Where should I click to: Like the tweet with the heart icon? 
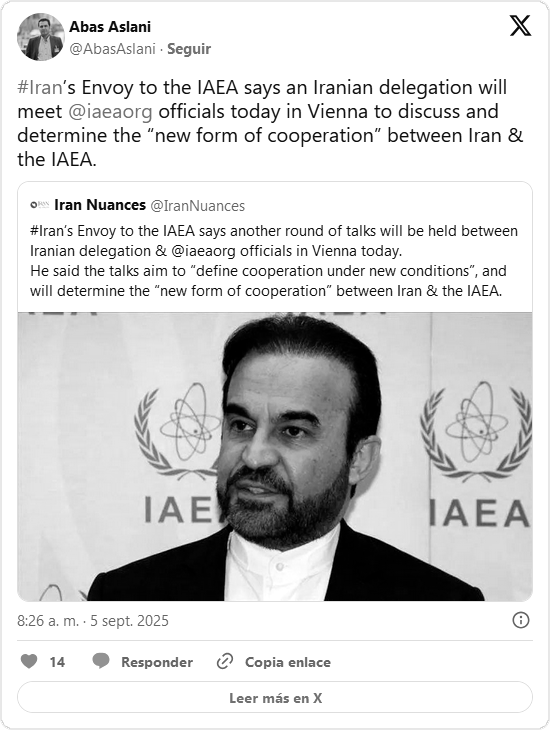point(29,662)
